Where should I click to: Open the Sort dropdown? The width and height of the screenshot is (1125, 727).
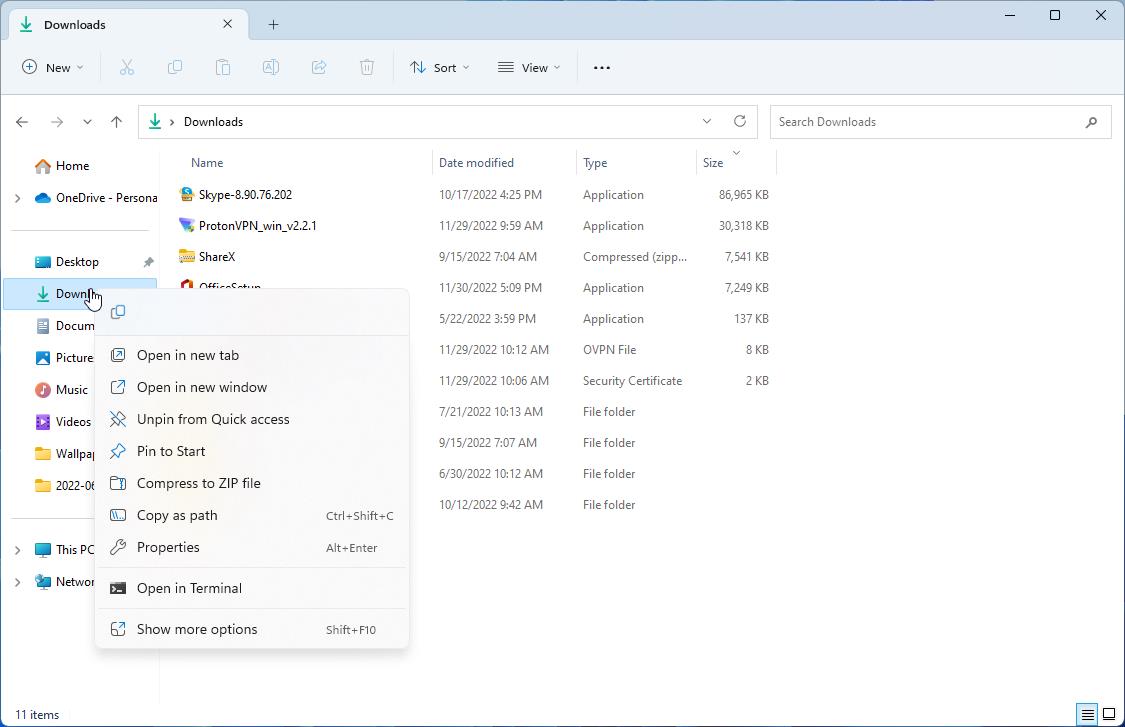[438, 67]
